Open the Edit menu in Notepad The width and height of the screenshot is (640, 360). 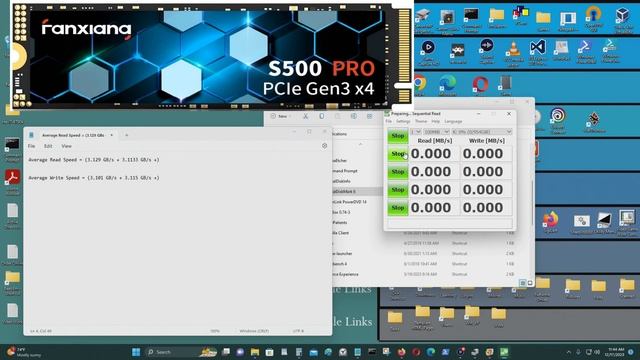pos(48,146)
